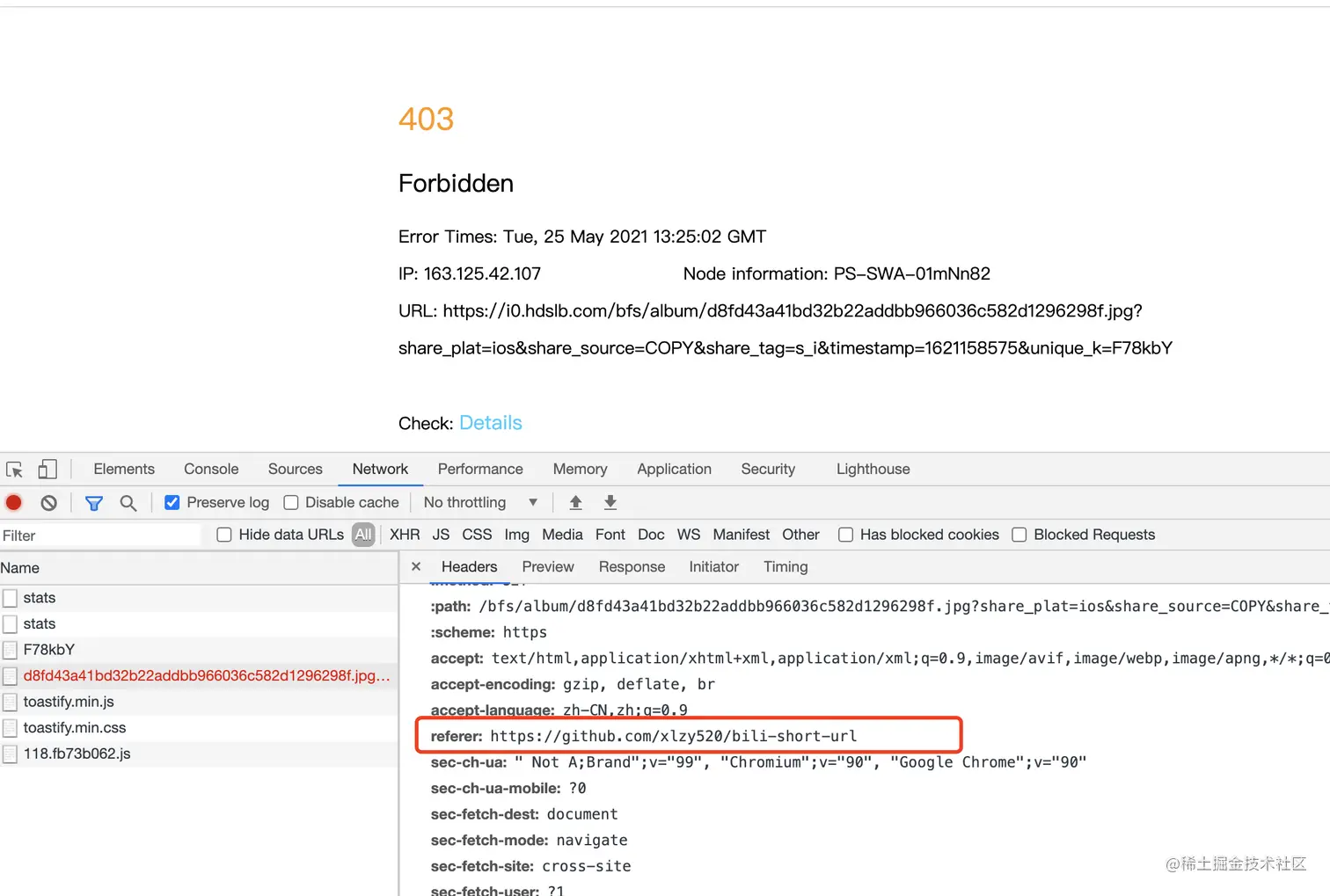Select the Headers detail tab
This screenshot has height=896, width=1330.
tap(469, 567)
